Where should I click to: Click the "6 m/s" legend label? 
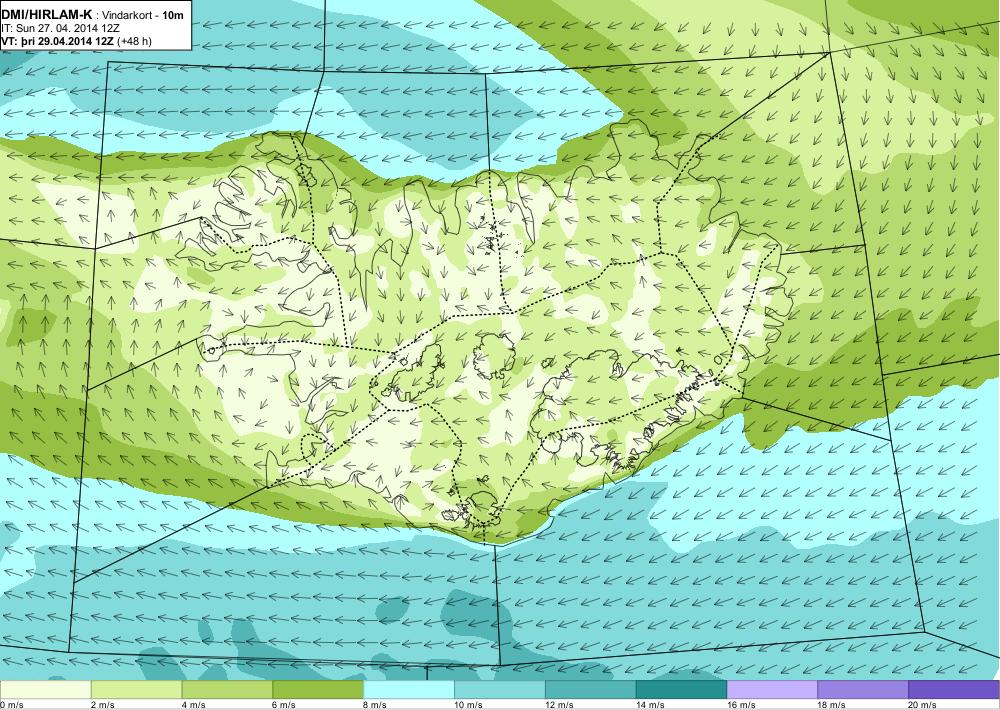pos(284,705)
